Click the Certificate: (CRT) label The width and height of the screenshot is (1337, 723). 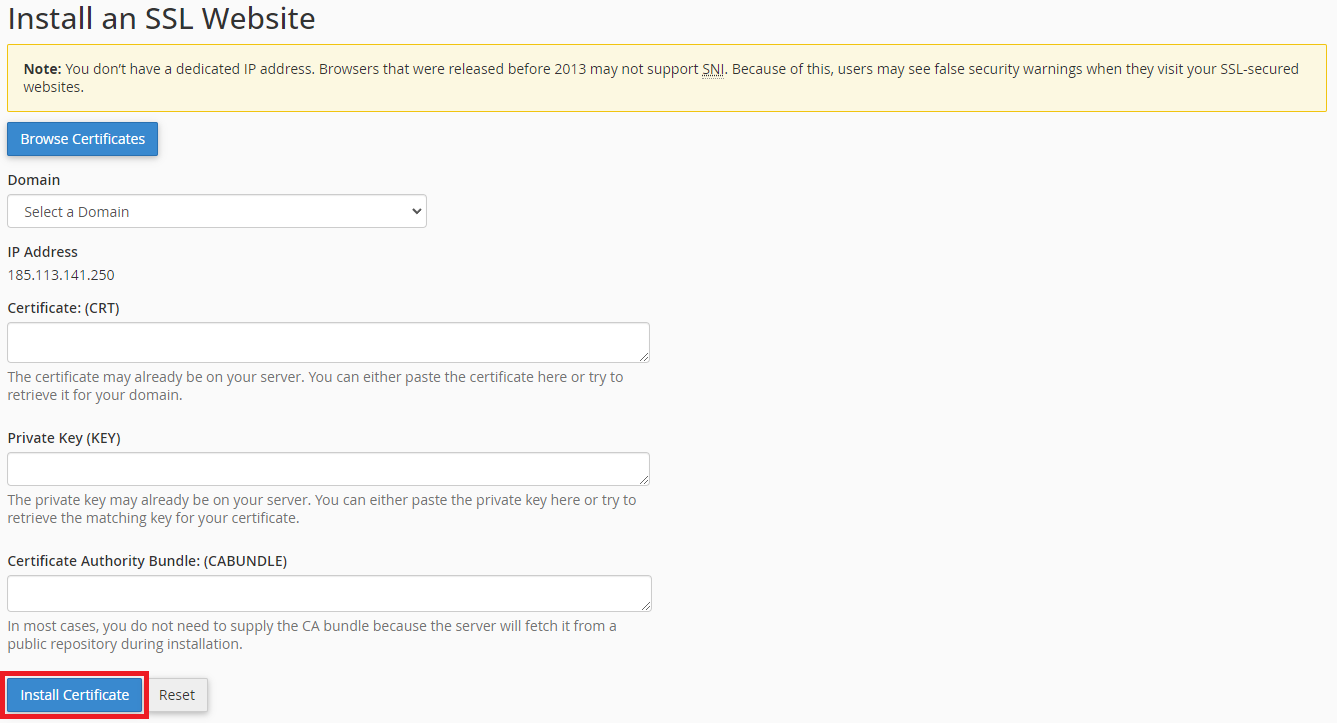[63, 308]
